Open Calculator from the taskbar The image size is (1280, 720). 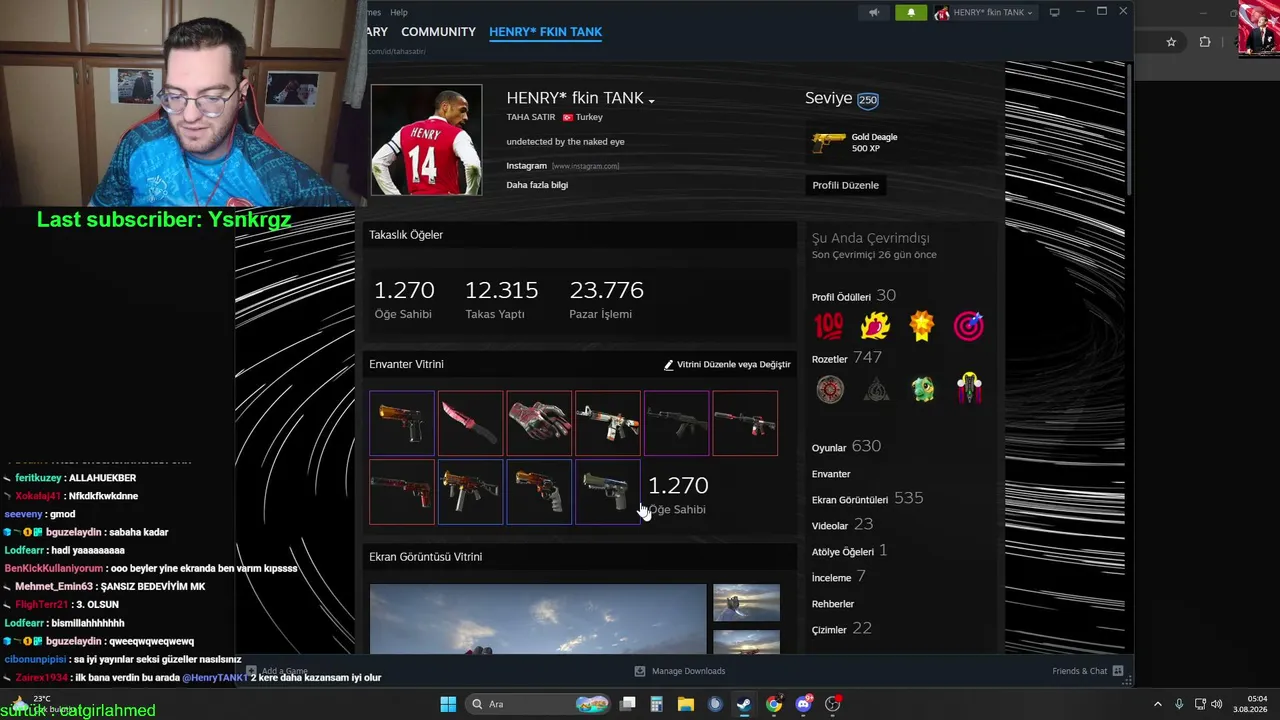point(656,704)
